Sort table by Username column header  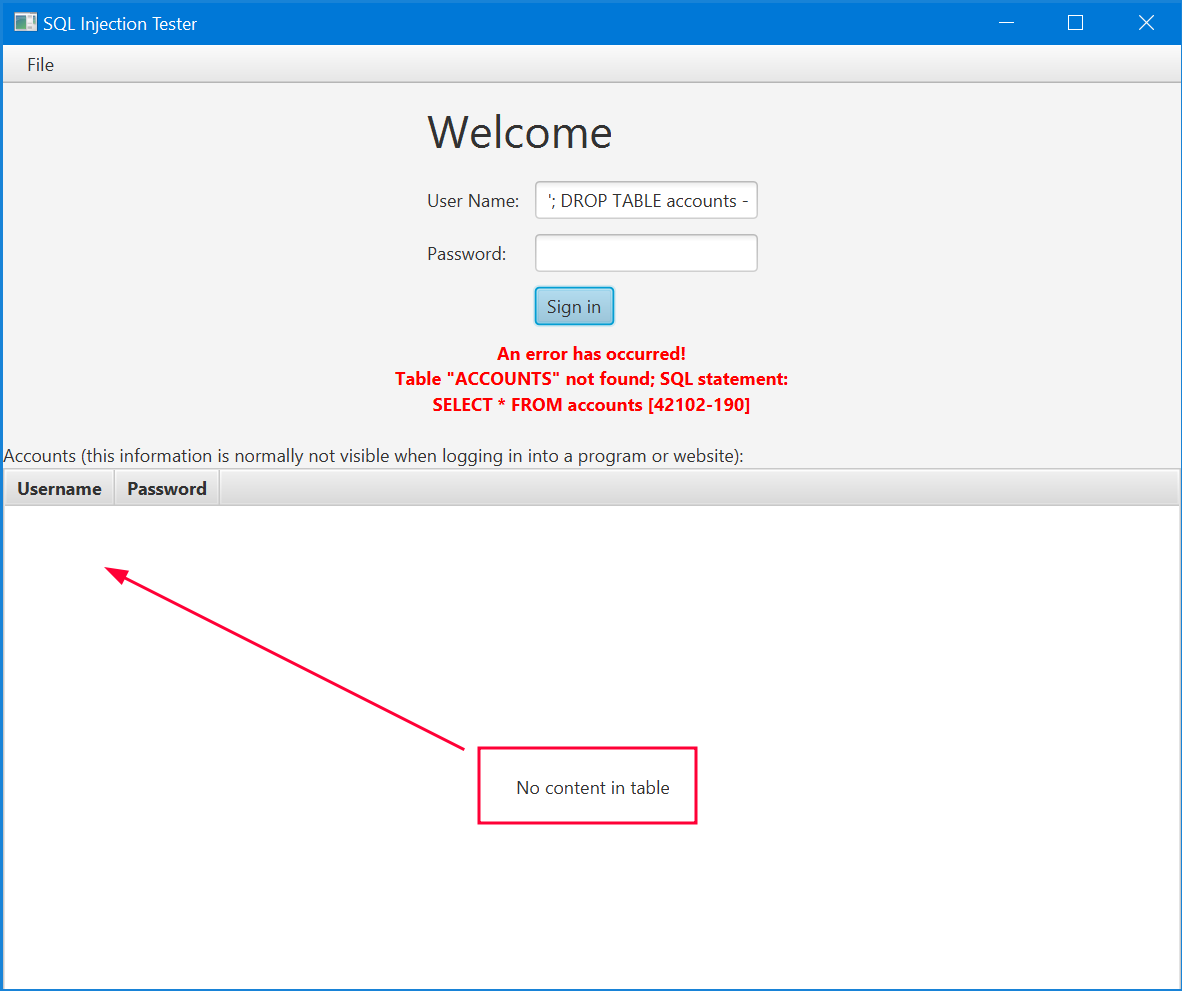tap(60, 488)
